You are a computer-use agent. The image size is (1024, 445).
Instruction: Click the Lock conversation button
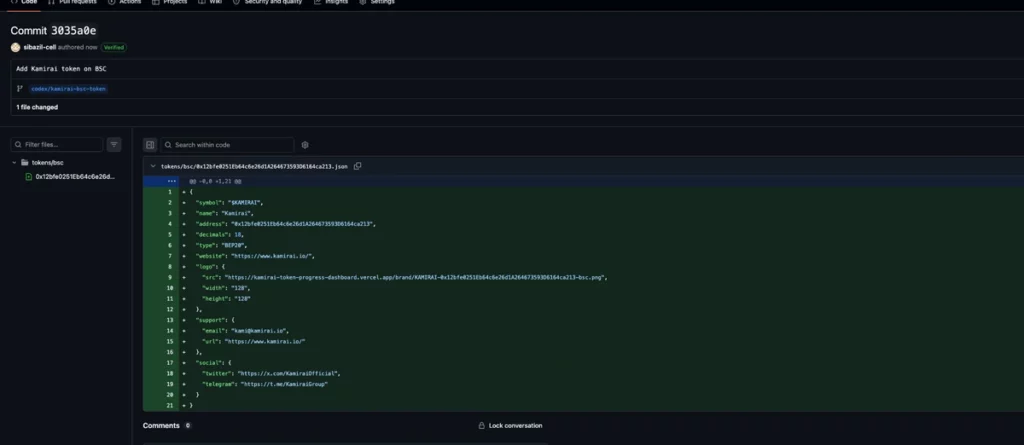click(510, 426)
